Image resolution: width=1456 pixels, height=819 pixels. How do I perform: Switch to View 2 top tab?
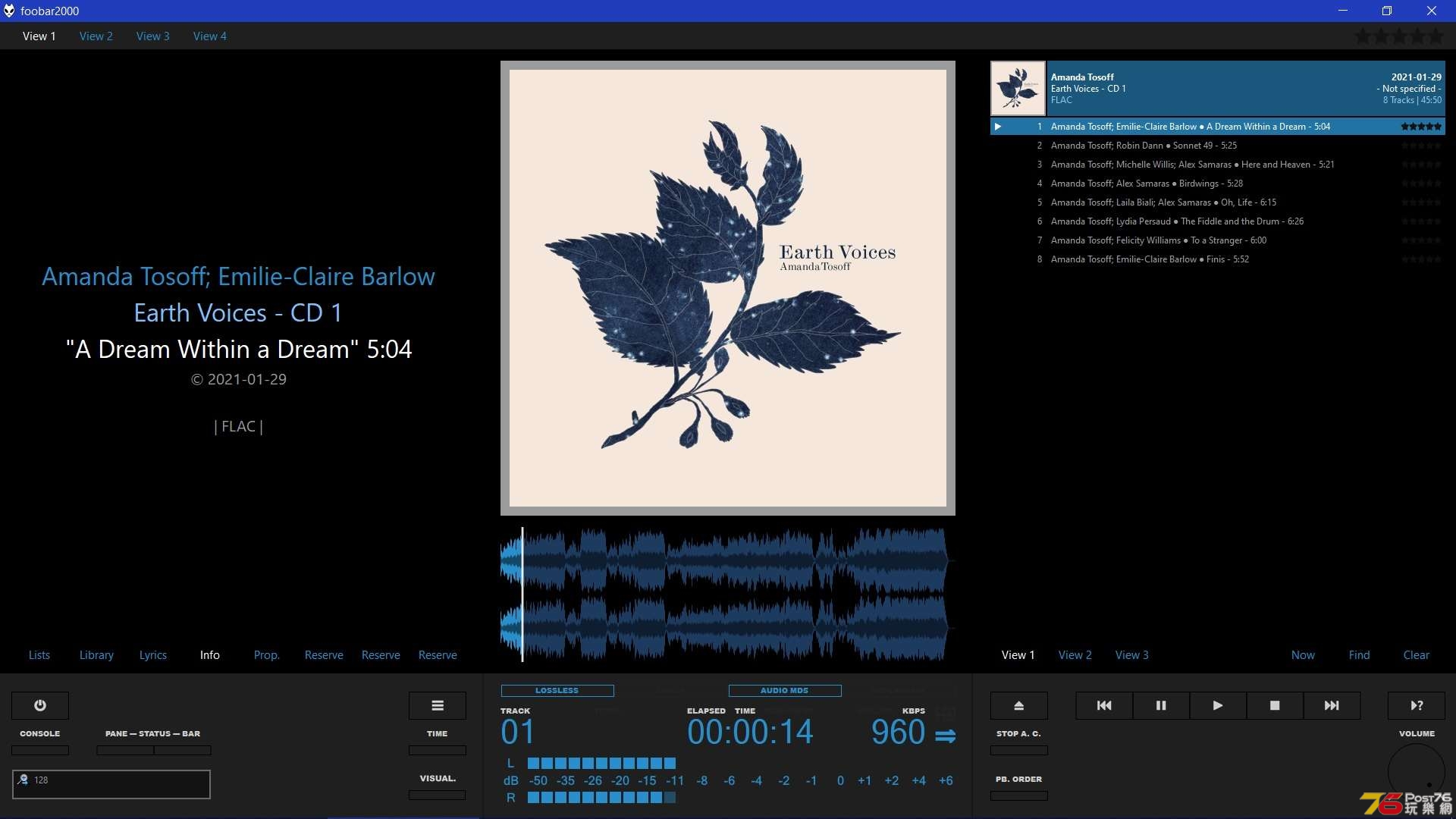tap(96, 36)
